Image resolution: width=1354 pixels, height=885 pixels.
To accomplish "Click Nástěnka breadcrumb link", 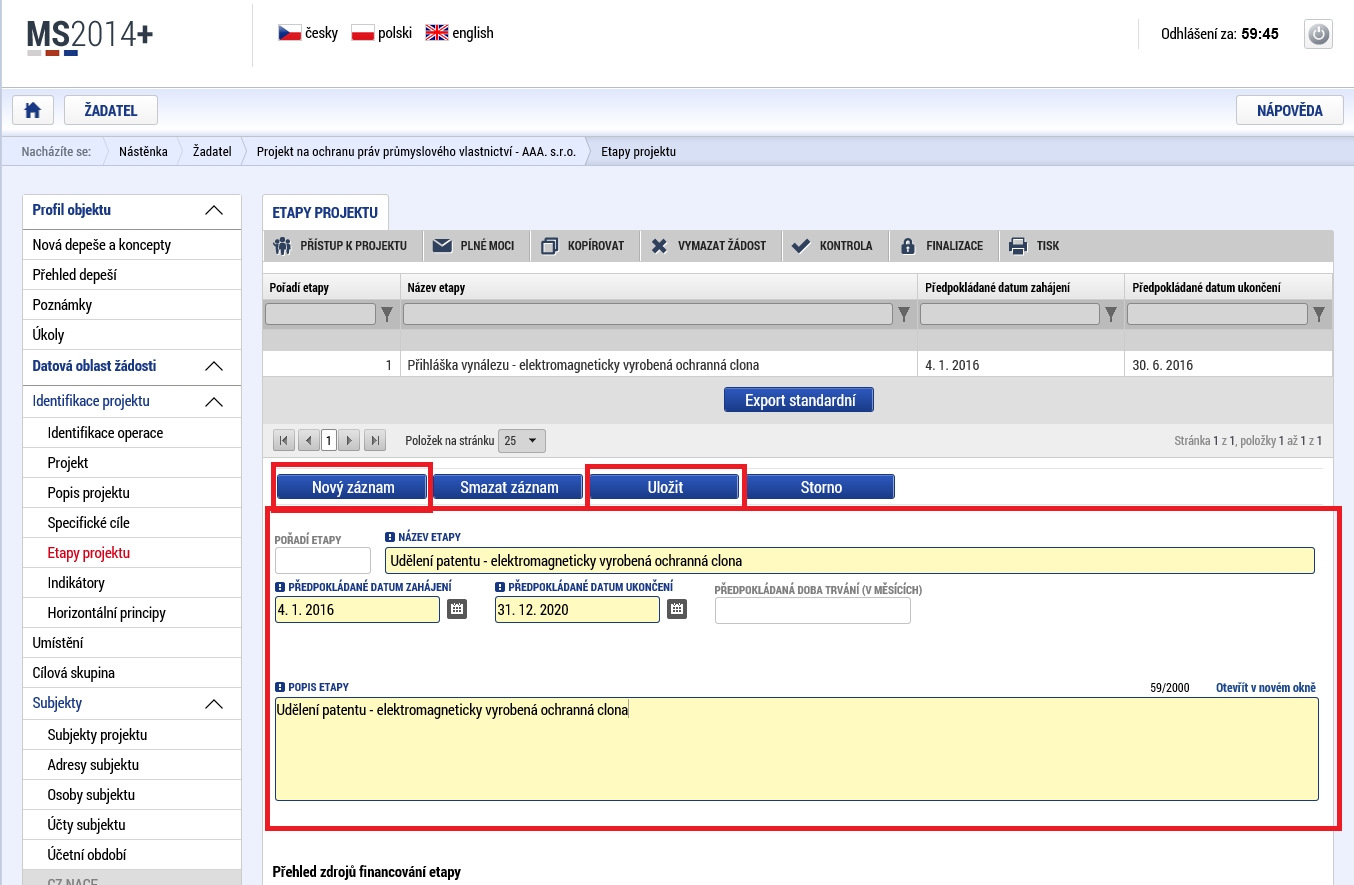I will coord(143,152).
